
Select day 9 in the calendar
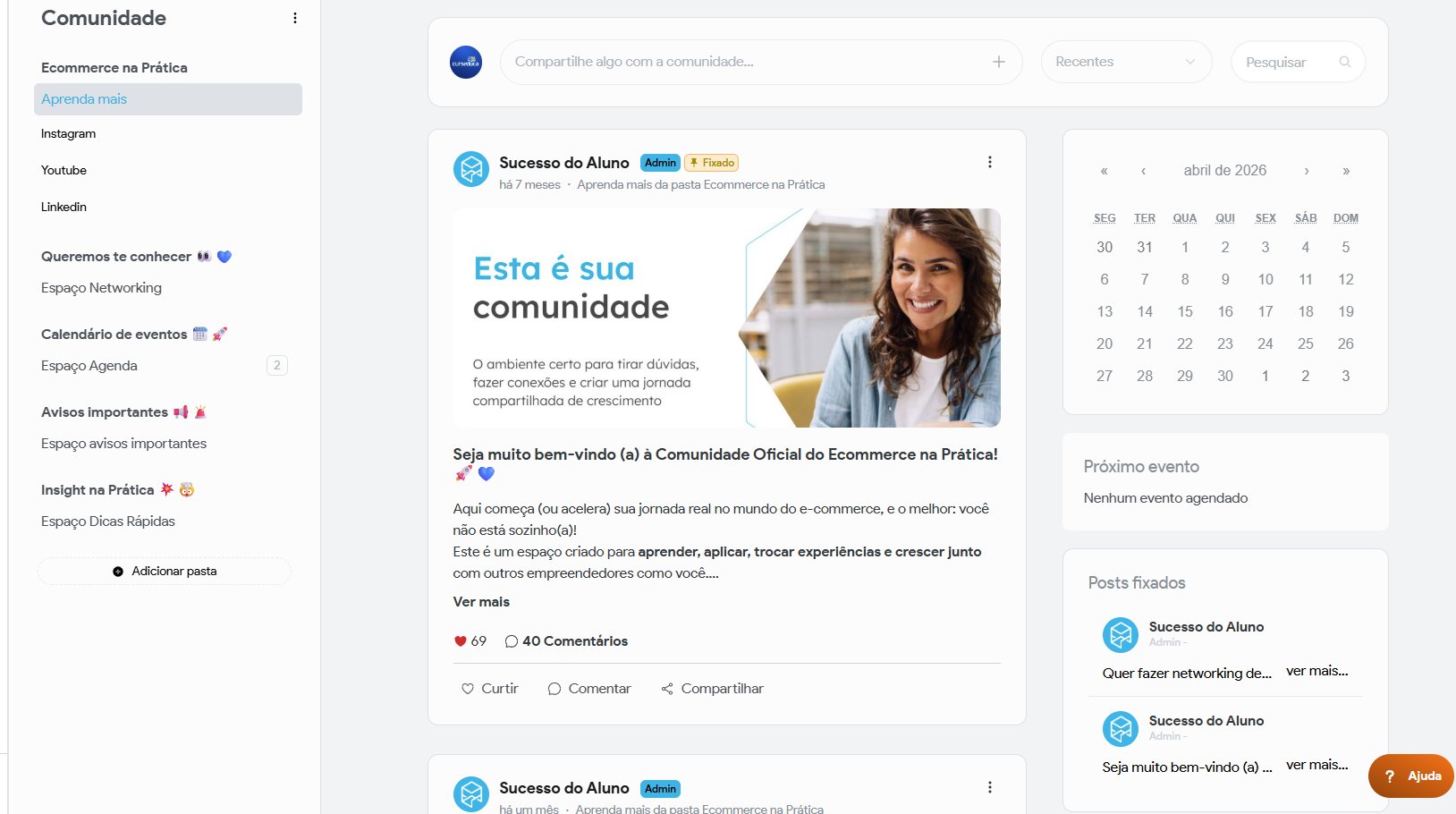point(1225,279)
